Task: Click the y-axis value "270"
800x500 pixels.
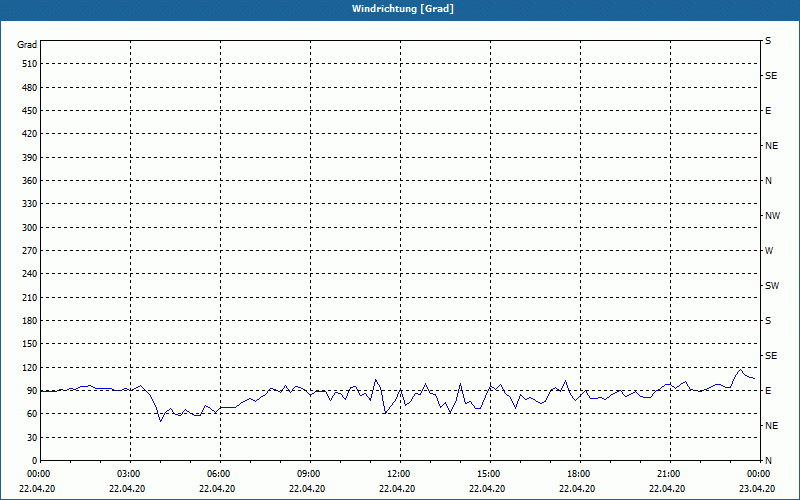Action: [x=30, y=251]
